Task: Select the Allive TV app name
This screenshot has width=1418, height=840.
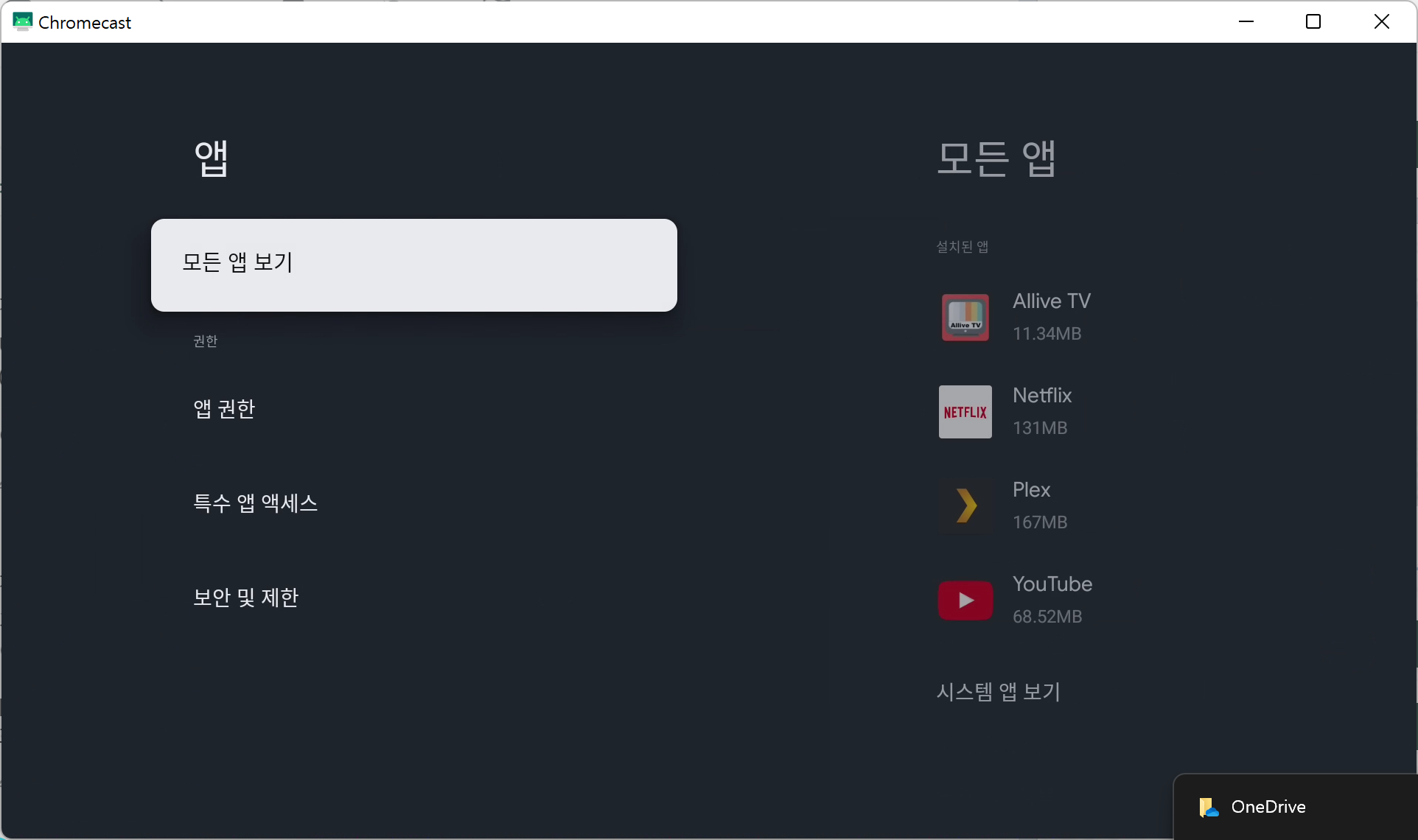Action: click(1051, 301)
